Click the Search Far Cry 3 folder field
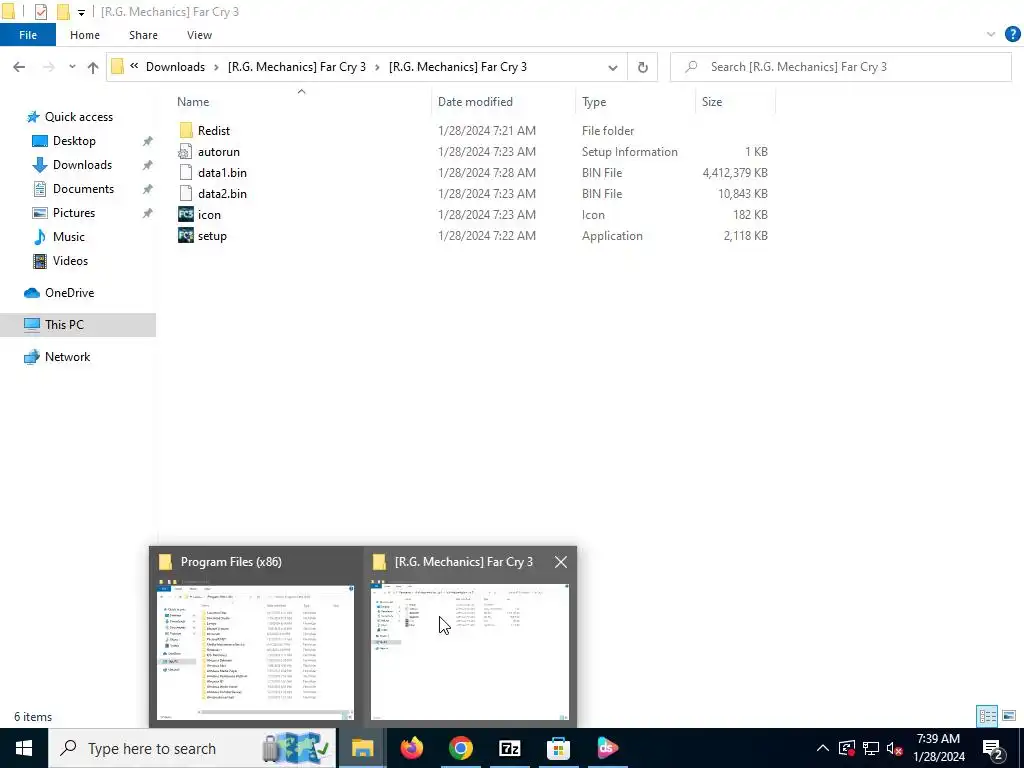The width and height of the screenshot is (1024, 768). click(840, 67)
